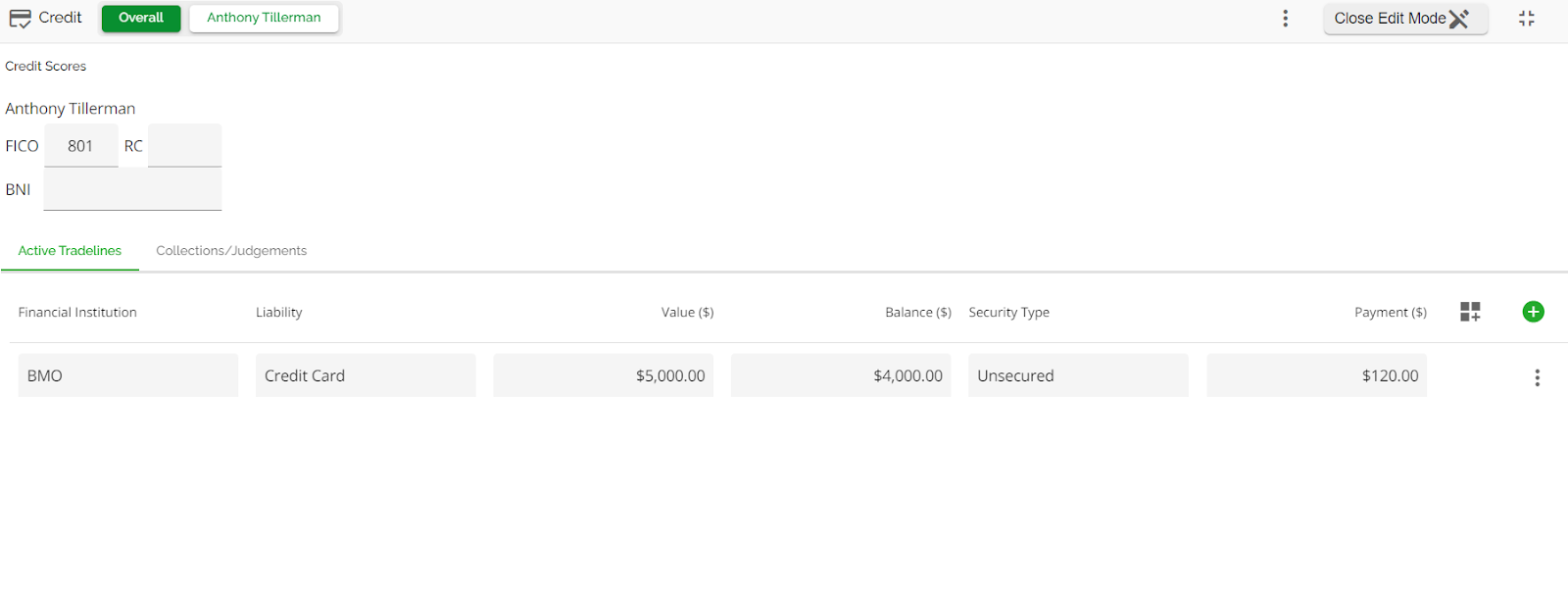The image size is (1568, 598).
Task: Open BMO row three-dot menu
Action: 1537,377
